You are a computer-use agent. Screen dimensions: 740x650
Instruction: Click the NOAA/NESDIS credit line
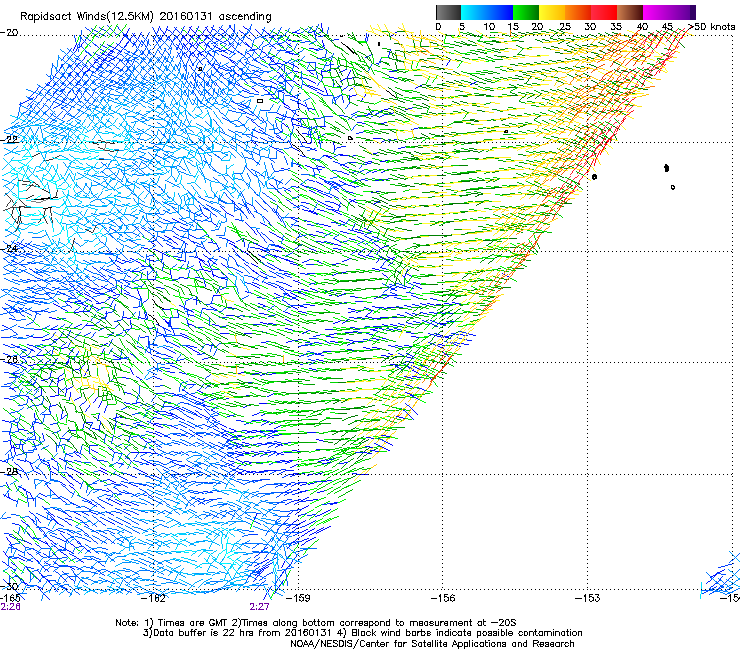pyautogui.click(x=432, y=643)
